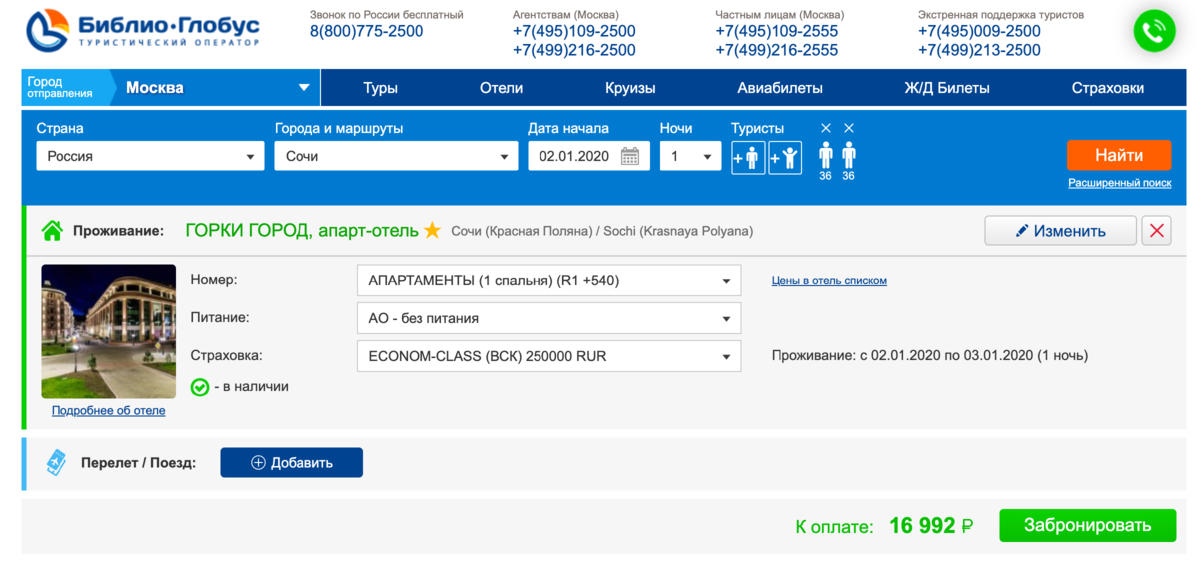Viewport: 1200px width, 563px height.
Task: Expand the Страховка insurance dropdown
Action: tap(549, 356)
